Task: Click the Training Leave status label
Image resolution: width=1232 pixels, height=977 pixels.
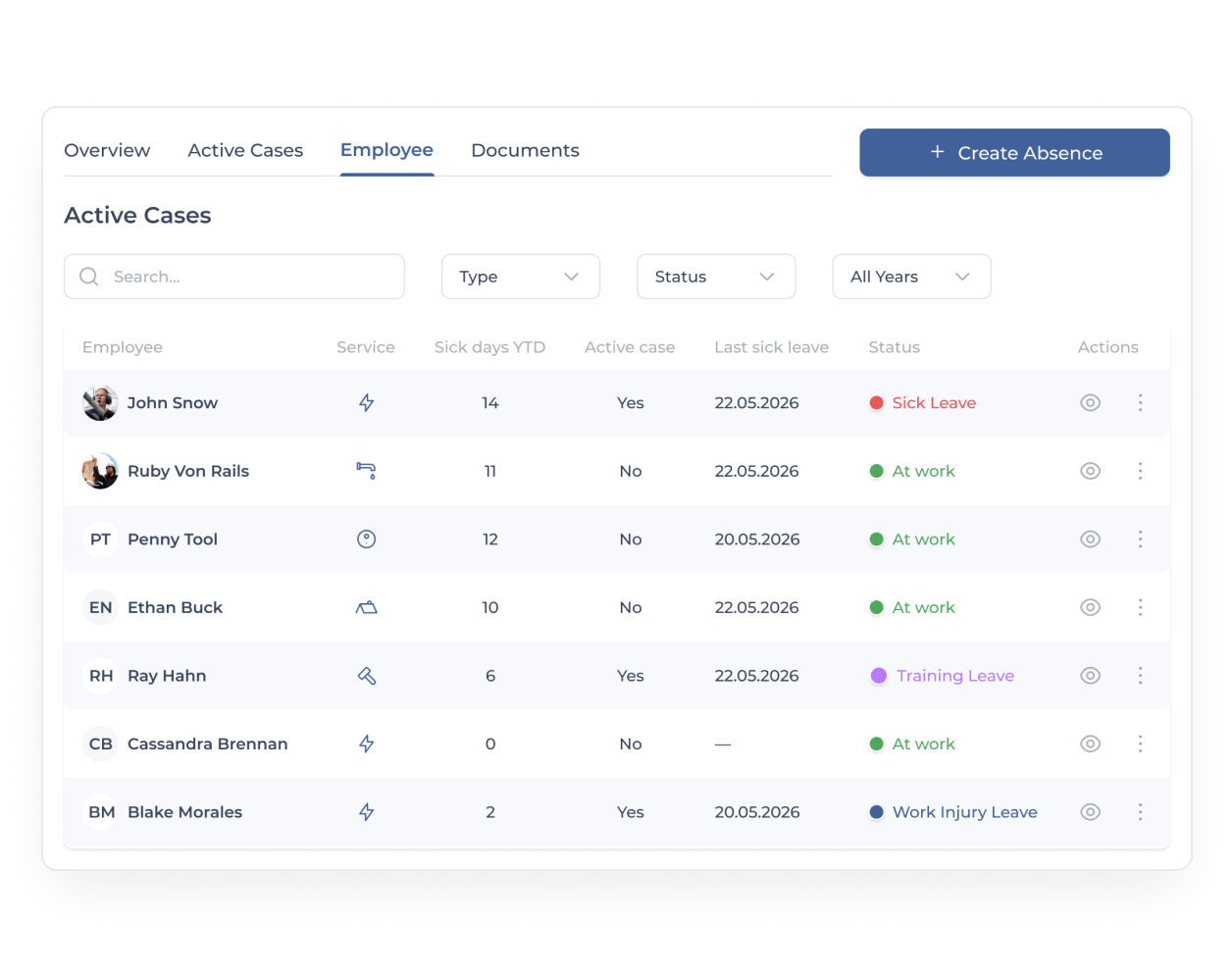Action: click(x=955, y=676)
